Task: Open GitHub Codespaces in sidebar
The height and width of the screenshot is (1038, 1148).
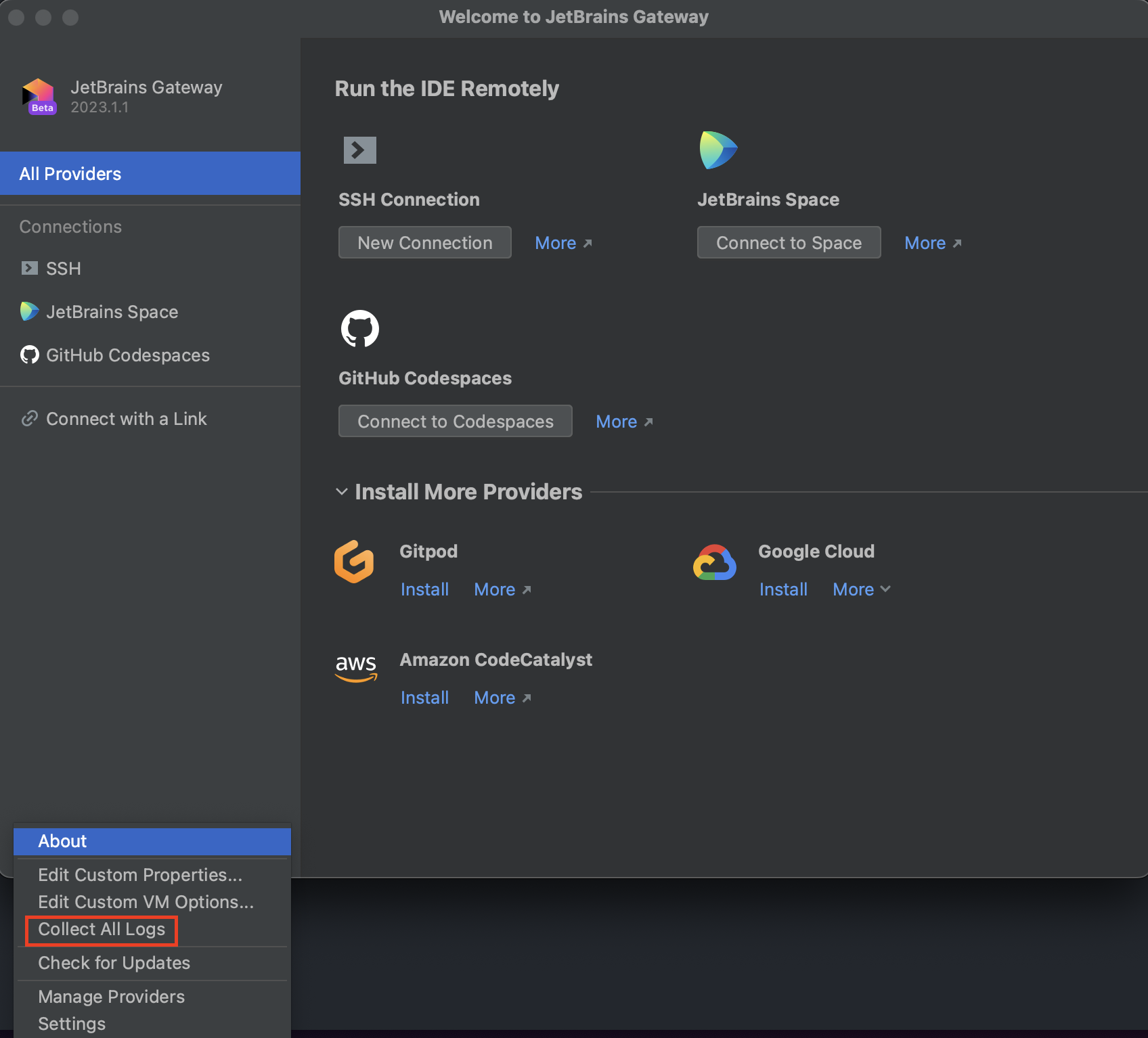Action: (x=150, y=355)
